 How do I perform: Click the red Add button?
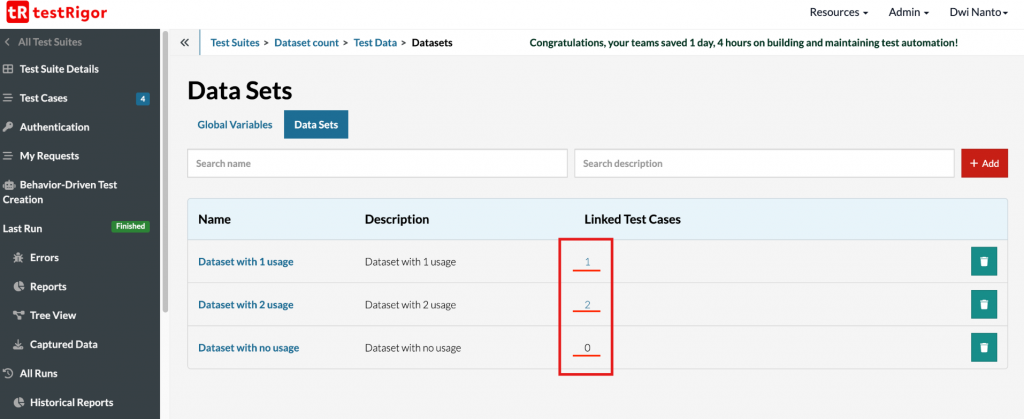tap(984, 163)
